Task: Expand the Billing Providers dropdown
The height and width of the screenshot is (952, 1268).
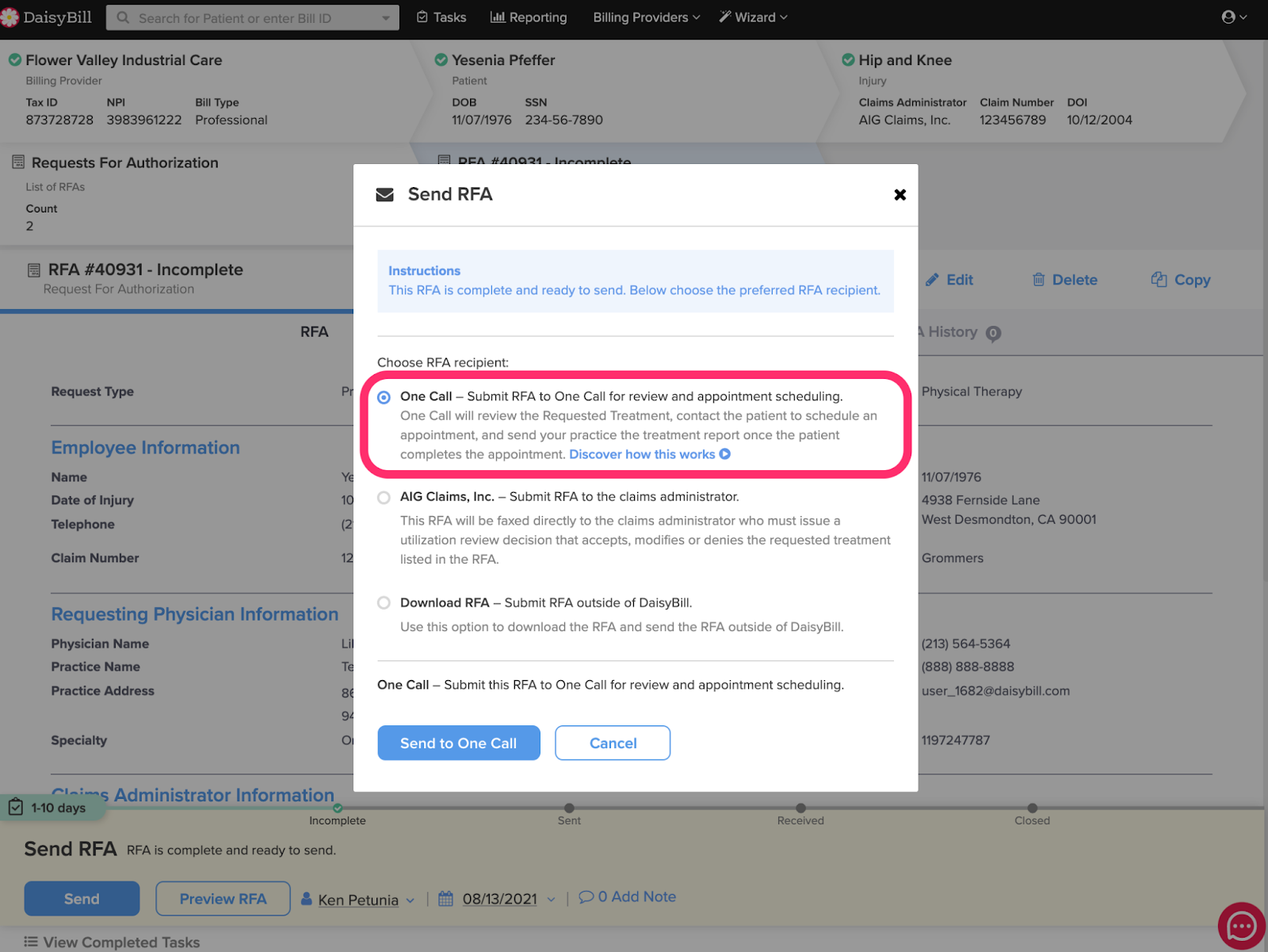Action: point(646,17)
